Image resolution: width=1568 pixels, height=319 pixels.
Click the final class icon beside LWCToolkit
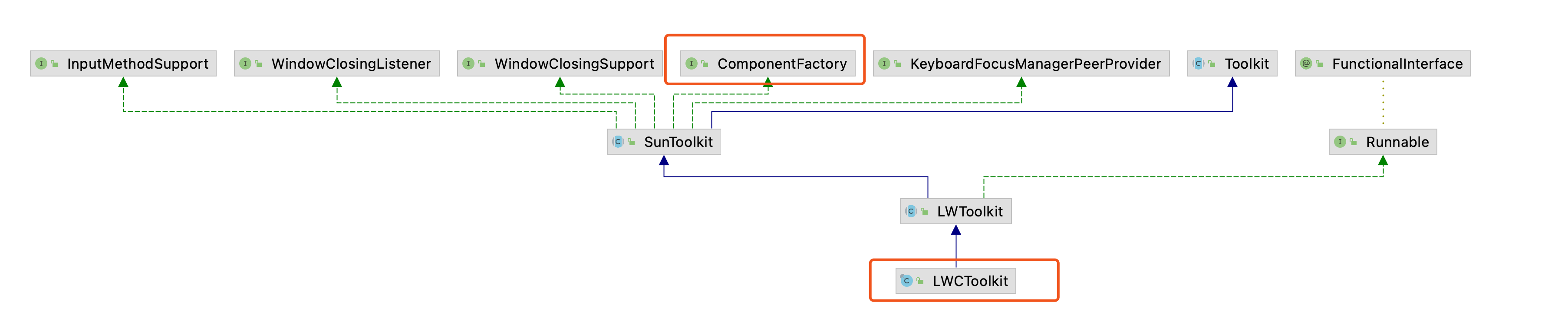[906, 281]
